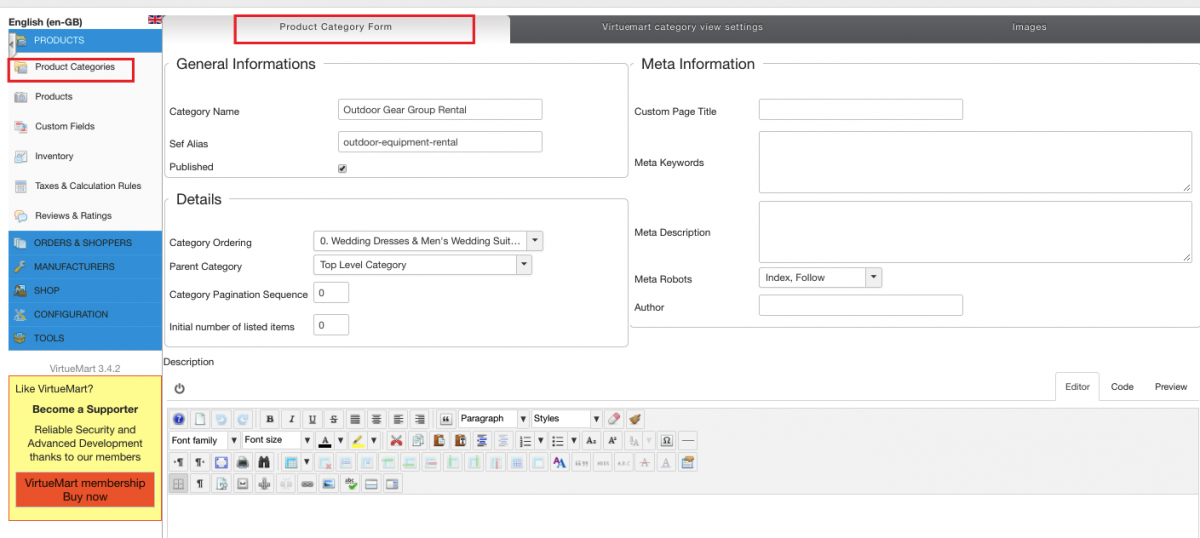The height and width of the screenshot is (538, 1200).
Task: Click the Bold button in the editor toolbar
Action: [x=270, y=419]
